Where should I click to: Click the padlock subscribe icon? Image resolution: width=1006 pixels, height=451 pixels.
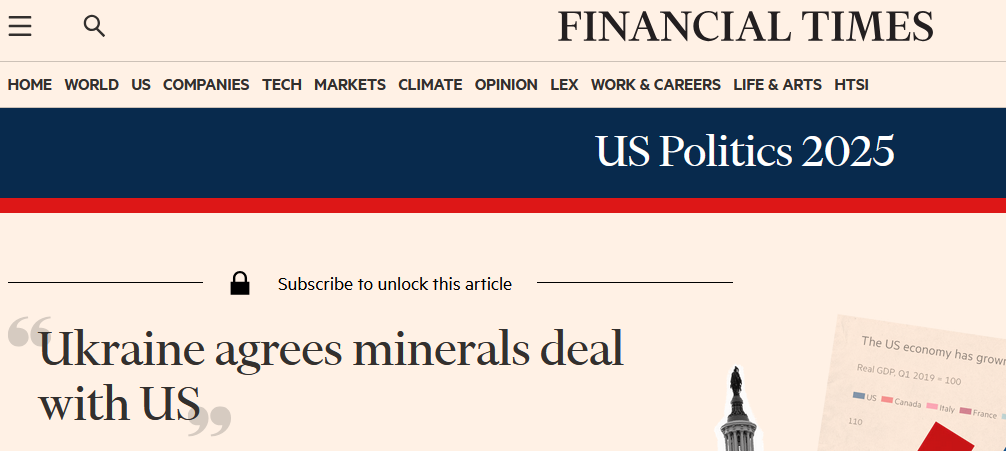[240, 284]
